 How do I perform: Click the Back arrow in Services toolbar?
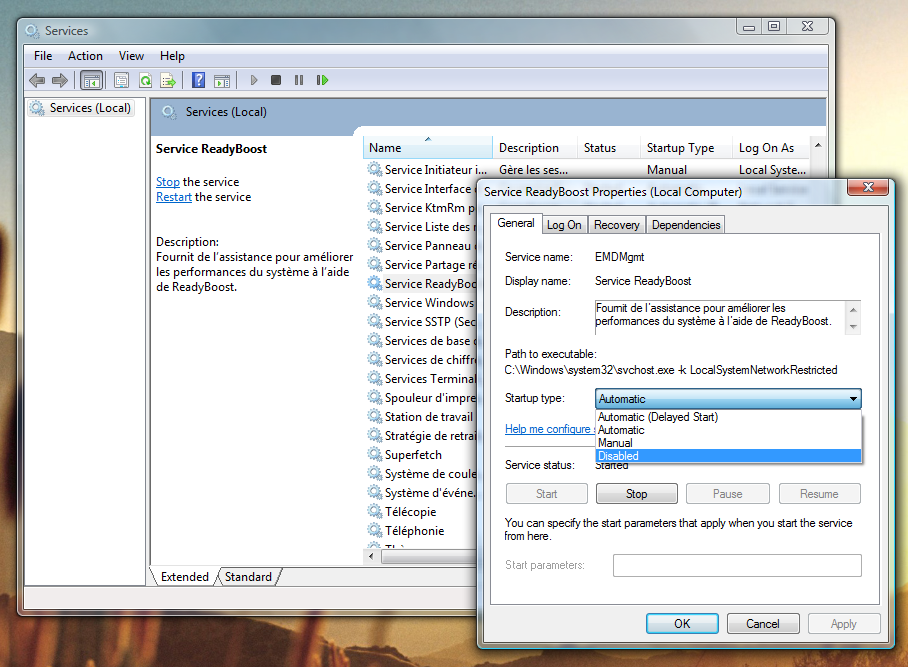tap(37, 80)
